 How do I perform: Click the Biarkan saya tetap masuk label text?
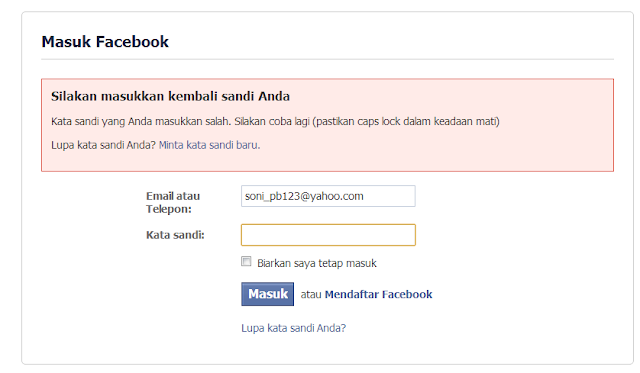point(317,263)
